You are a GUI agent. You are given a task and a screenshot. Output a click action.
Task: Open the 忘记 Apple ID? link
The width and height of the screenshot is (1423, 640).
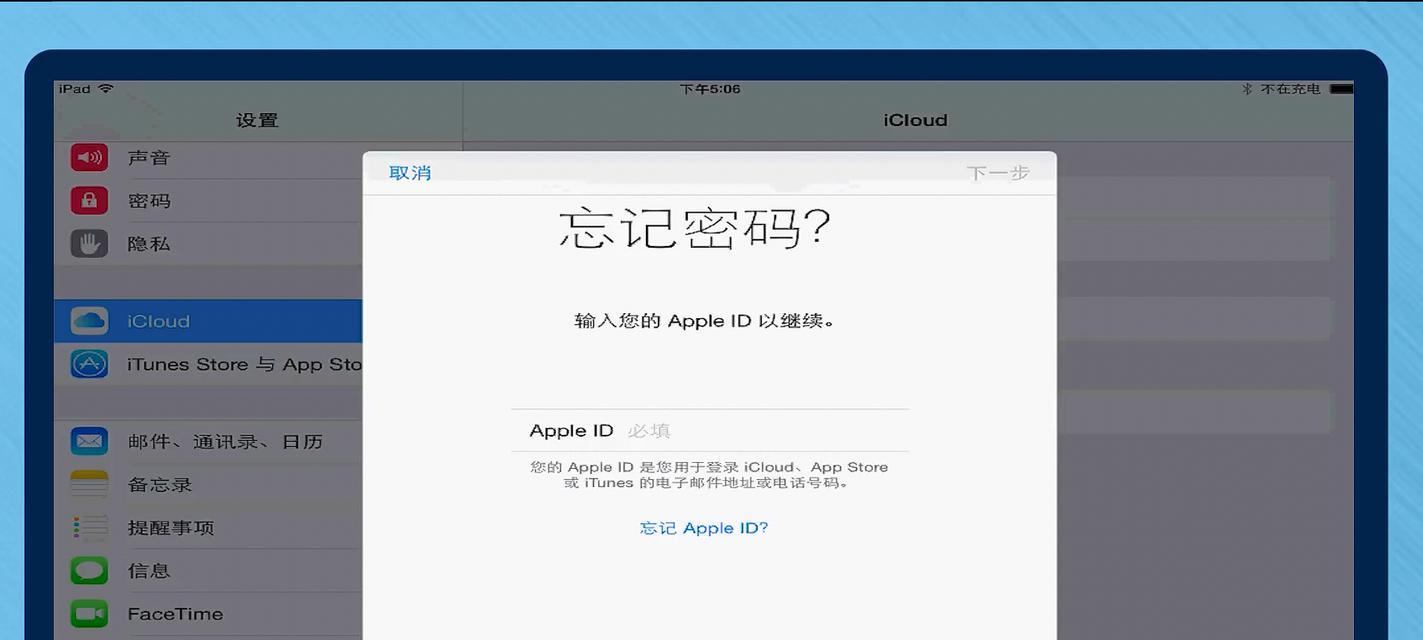coord(704,528)
